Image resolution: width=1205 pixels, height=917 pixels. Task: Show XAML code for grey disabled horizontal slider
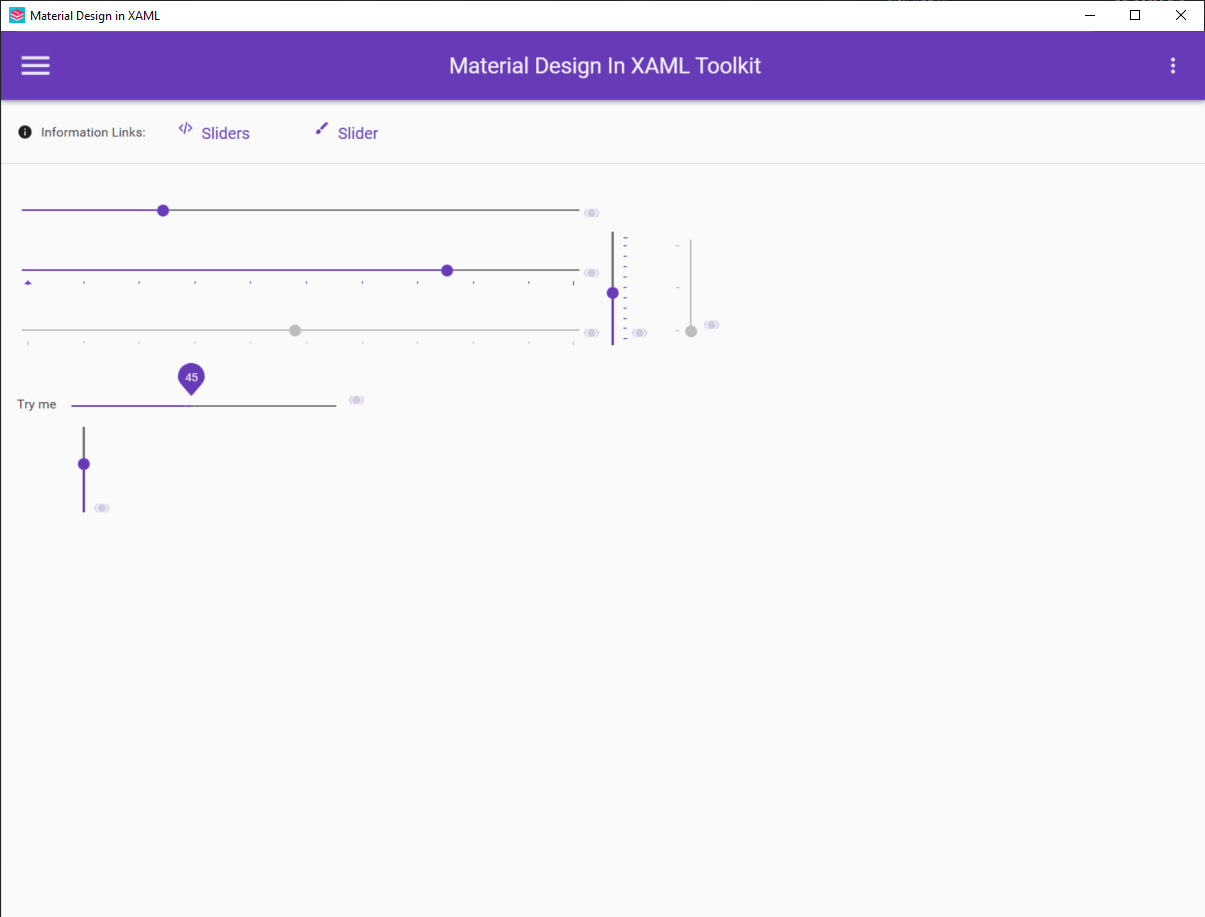pyautogui.click(x=591, y=333)
